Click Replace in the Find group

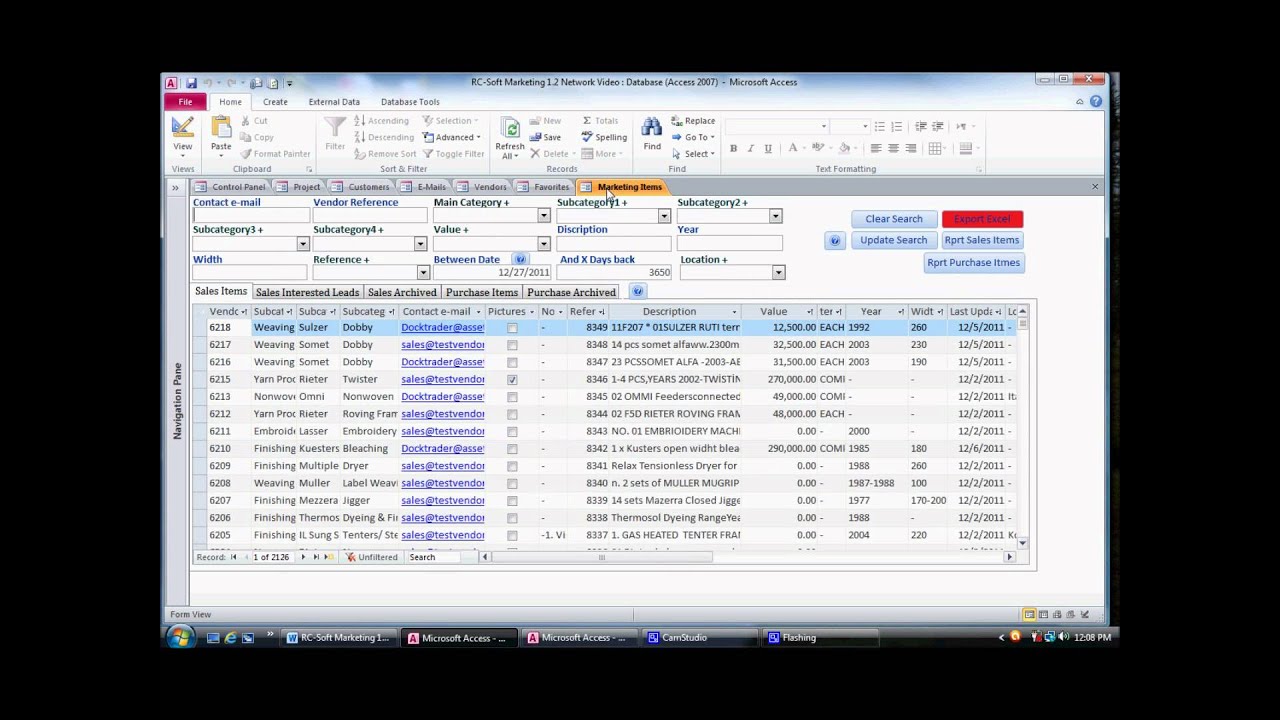pyautogui.click(x=693, y=121)
